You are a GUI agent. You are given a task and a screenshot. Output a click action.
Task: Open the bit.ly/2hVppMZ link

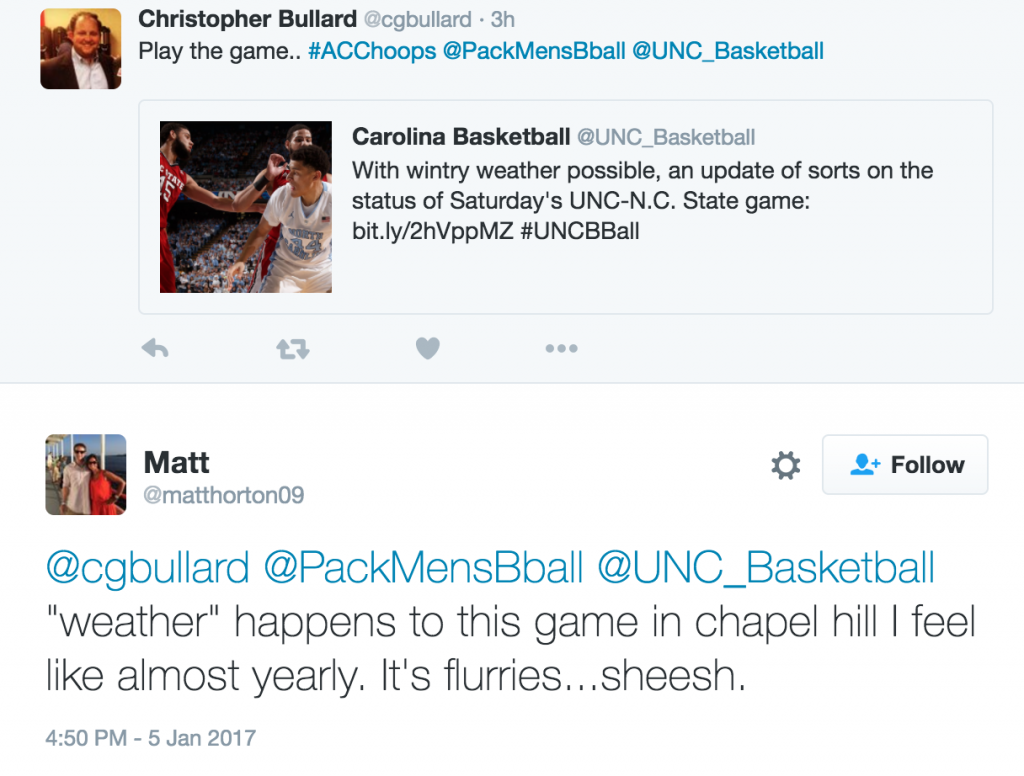(x=431, y=231)
